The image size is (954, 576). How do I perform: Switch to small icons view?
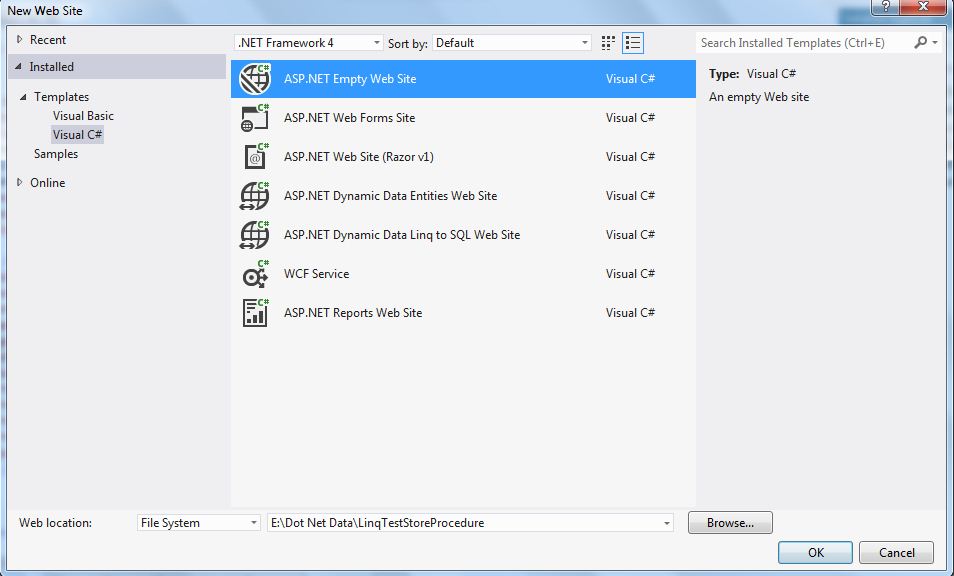[608, 43]
